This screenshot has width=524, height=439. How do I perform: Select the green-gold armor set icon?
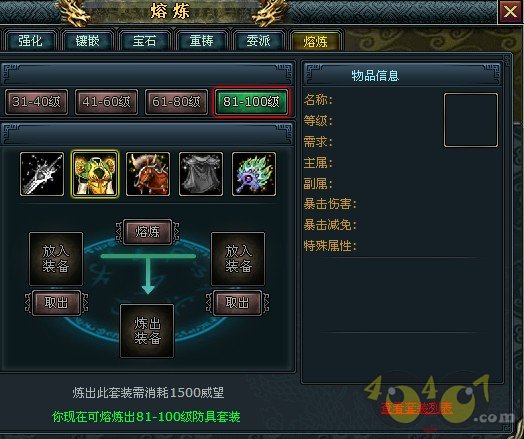pos(95,174)
